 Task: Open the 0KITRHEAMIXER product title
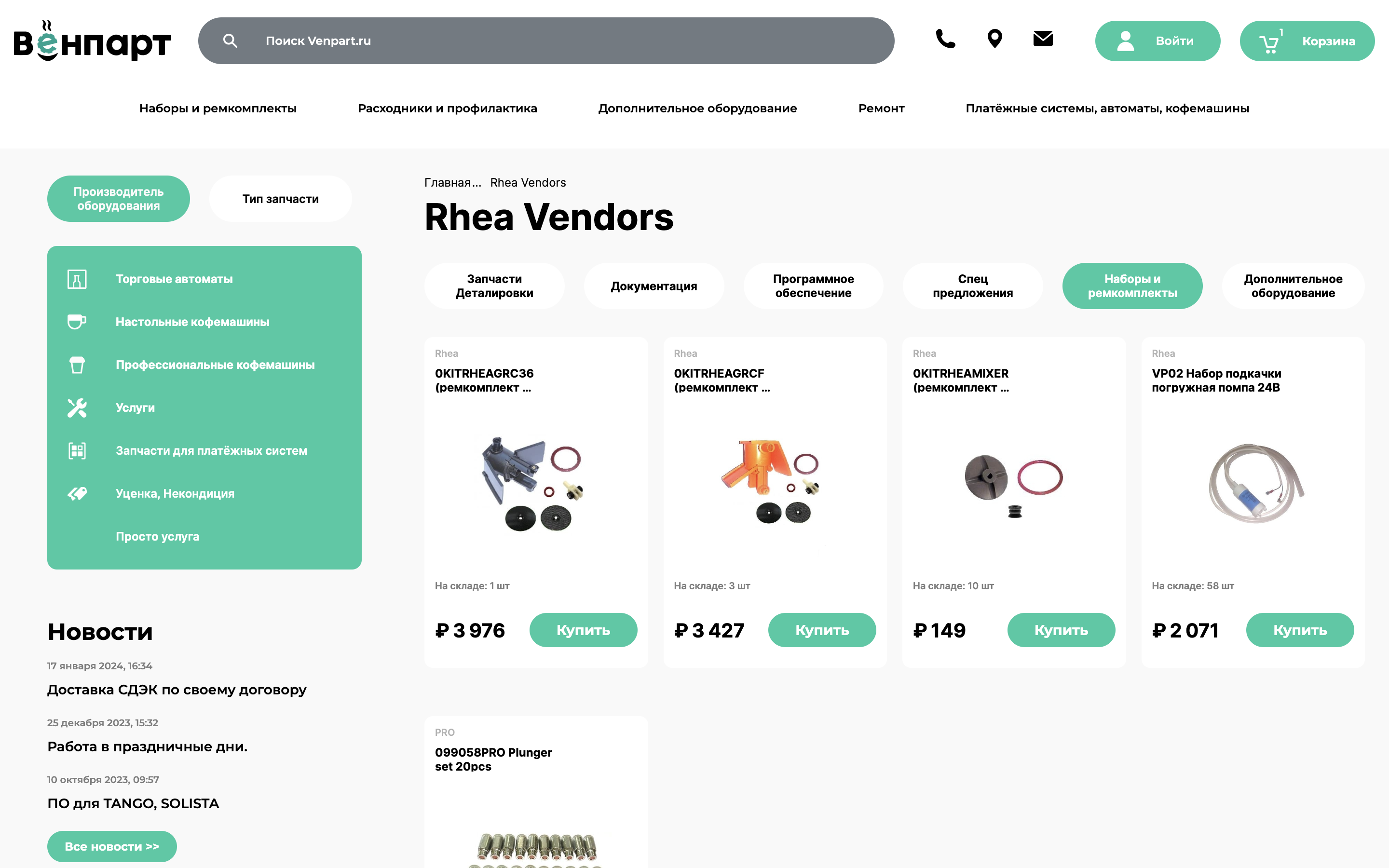(x=961, y=380)
